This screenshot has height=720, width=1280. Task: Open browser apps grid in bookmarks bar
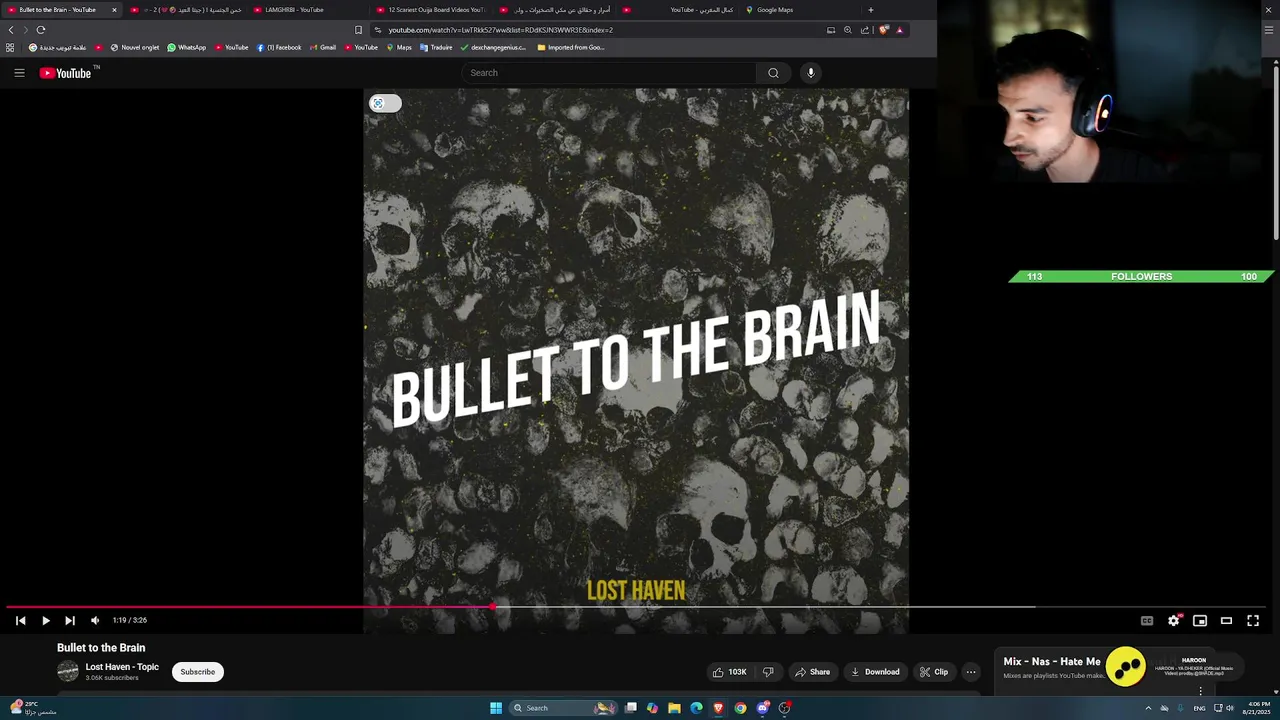point(10,47)
